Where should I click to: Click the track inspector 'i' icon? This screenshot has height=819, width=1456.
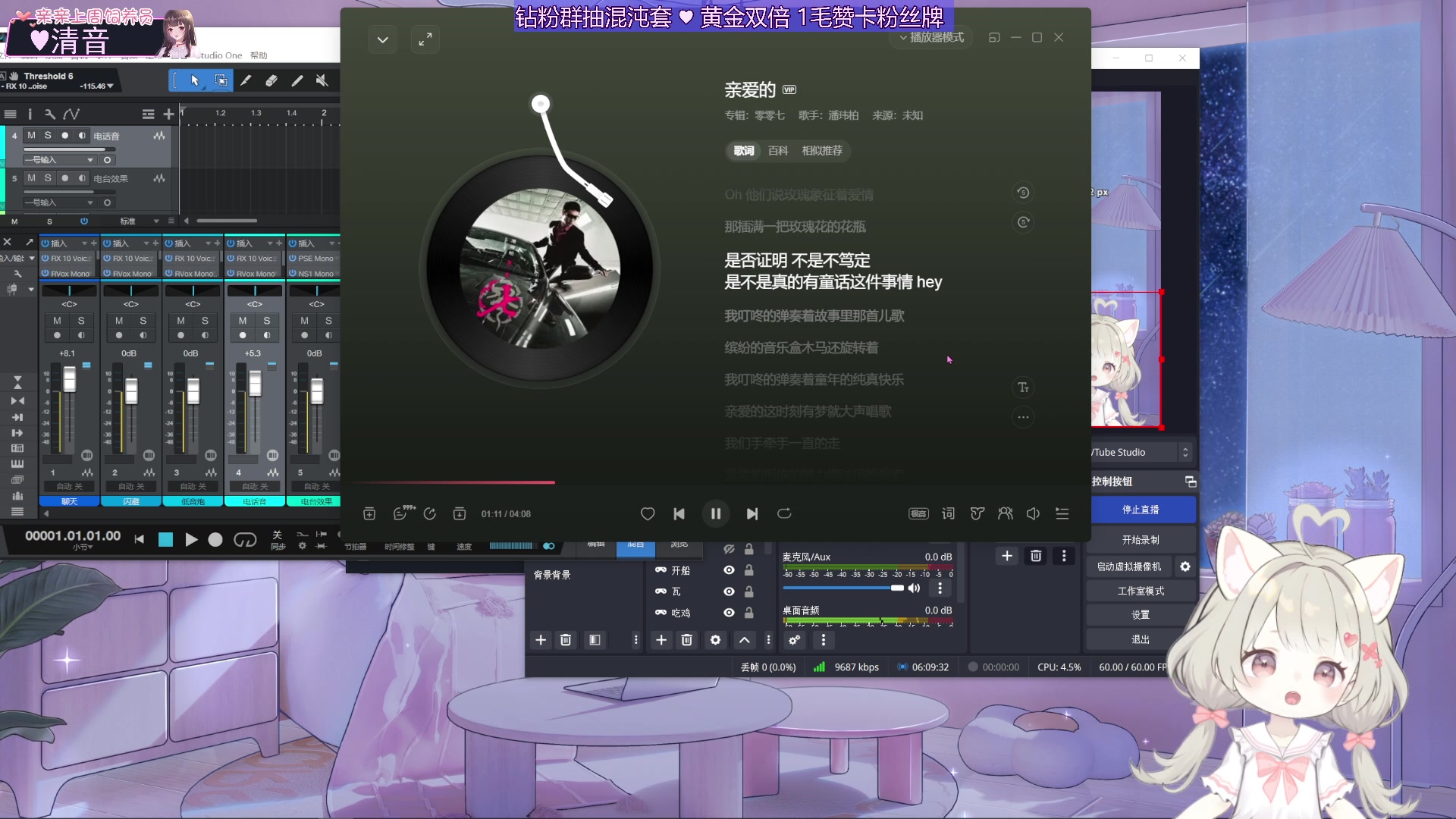(30, 114)
